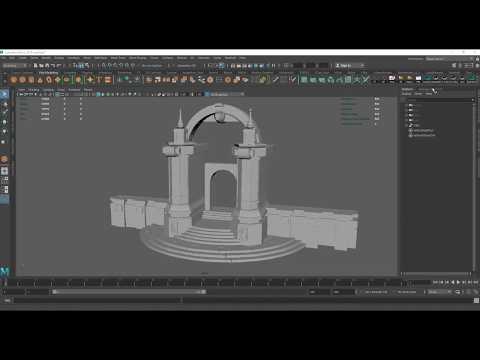The height and width of the screenshot is (360, 480).
Task: Click the current frame number field
Action: [x=422, y=282]
